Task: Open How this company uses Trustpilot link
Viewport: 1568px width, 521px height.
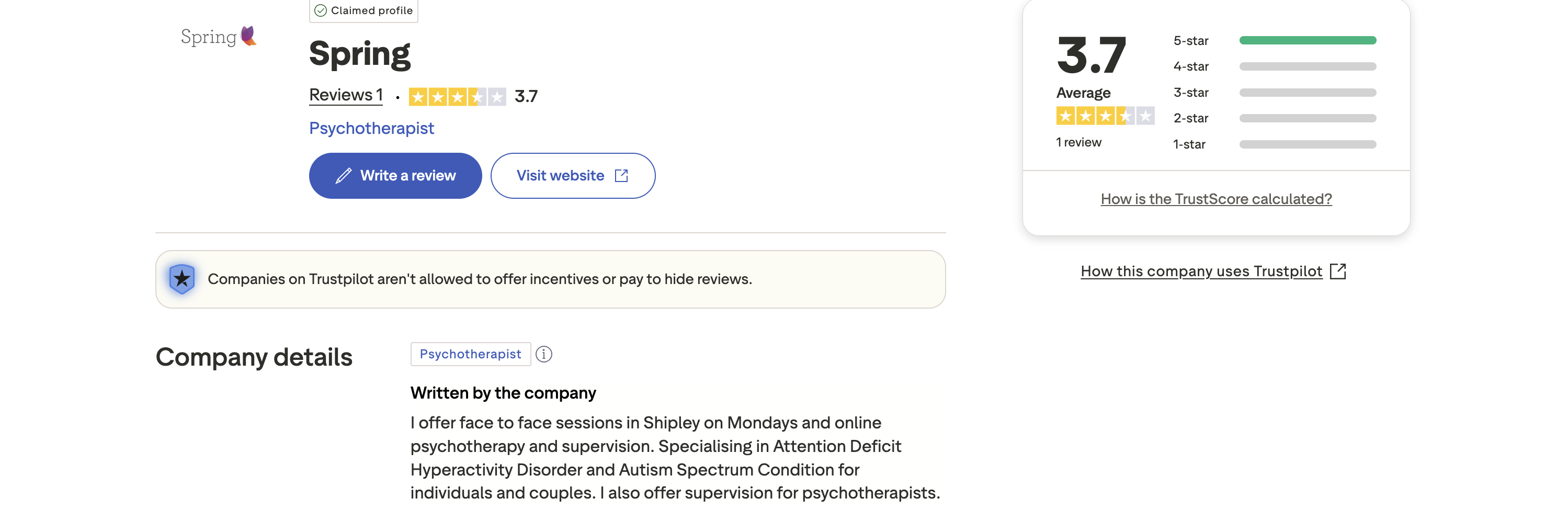Action: [x=1201, y=271]
